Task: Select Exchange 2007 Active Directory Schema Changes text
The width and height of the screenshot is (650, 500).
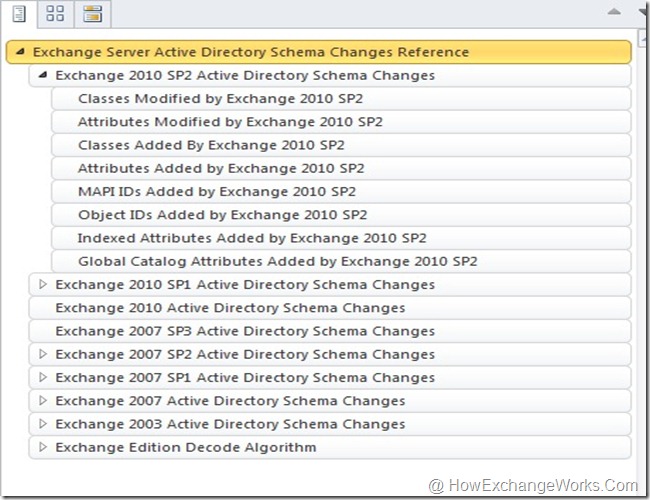Action: click(230, 400)
